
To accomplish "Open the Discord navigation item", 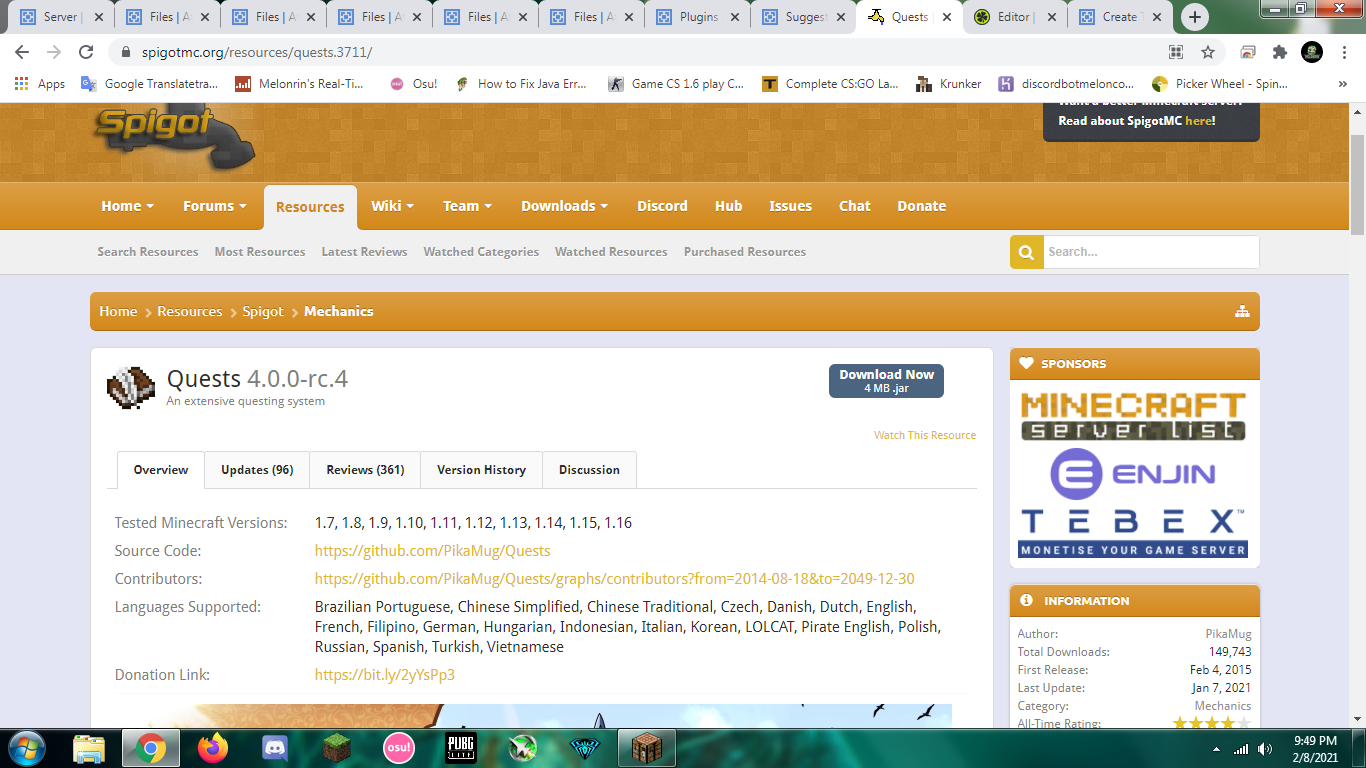I will click(662, 206).
